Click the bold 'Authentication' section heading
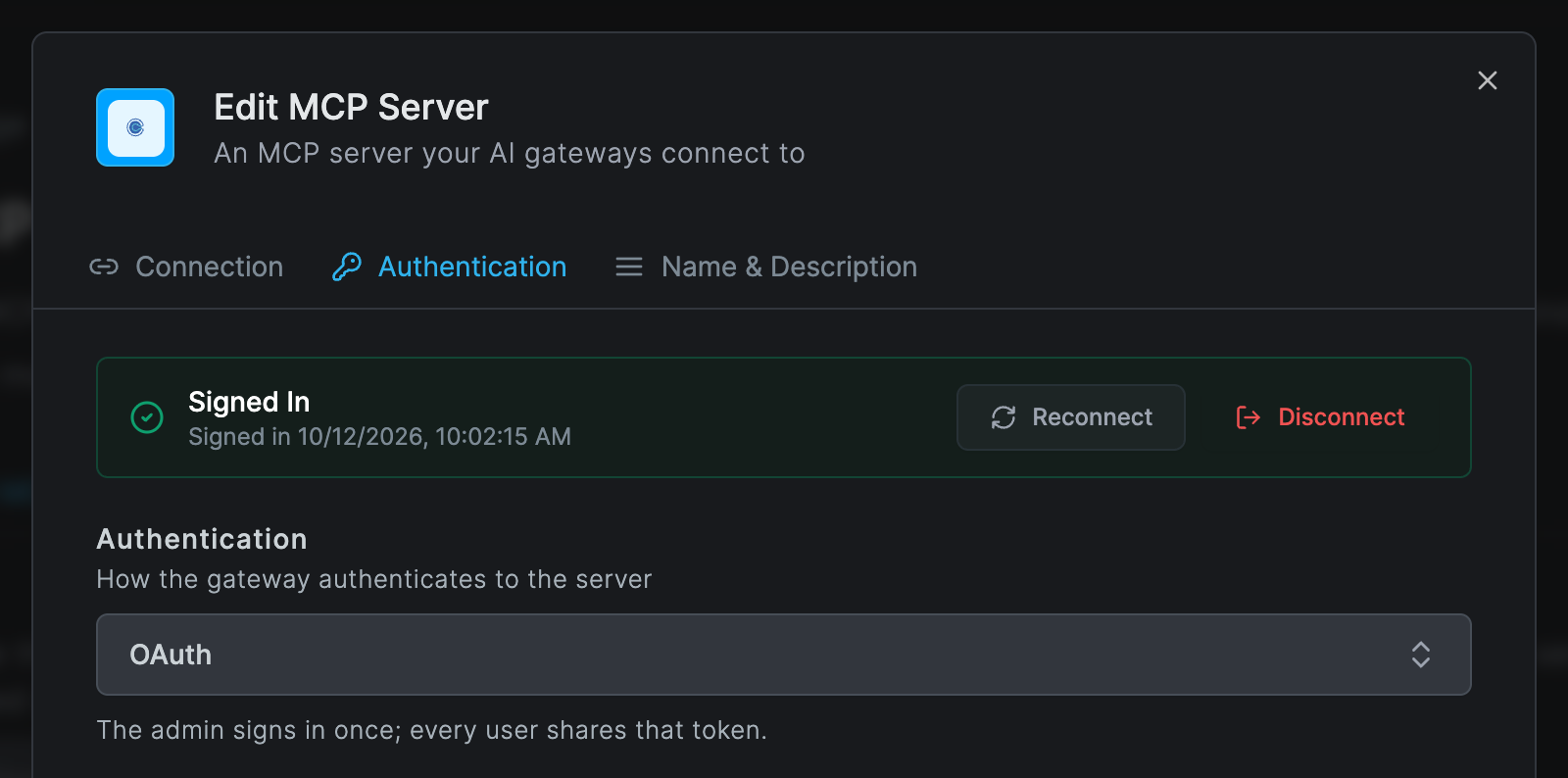The image size is (1568, 778). (202, 539)
